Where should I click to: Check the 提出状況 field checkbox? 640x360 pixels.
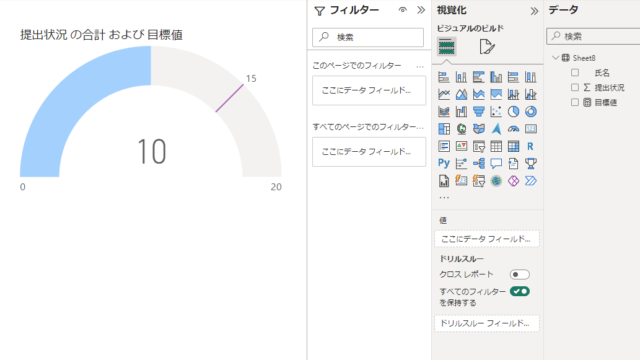tap(575, 87)
